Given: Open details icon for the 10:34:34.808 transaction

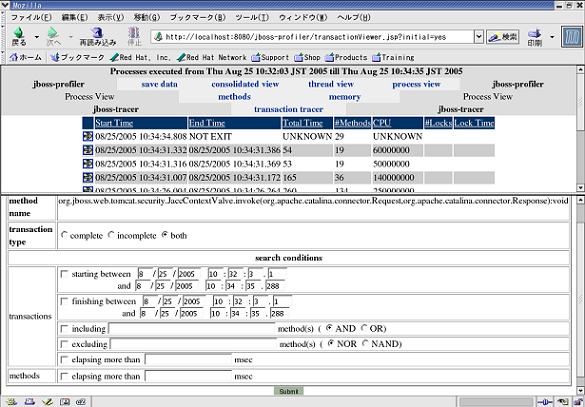Looking at the screenshot, I should [x=88, y=136].
